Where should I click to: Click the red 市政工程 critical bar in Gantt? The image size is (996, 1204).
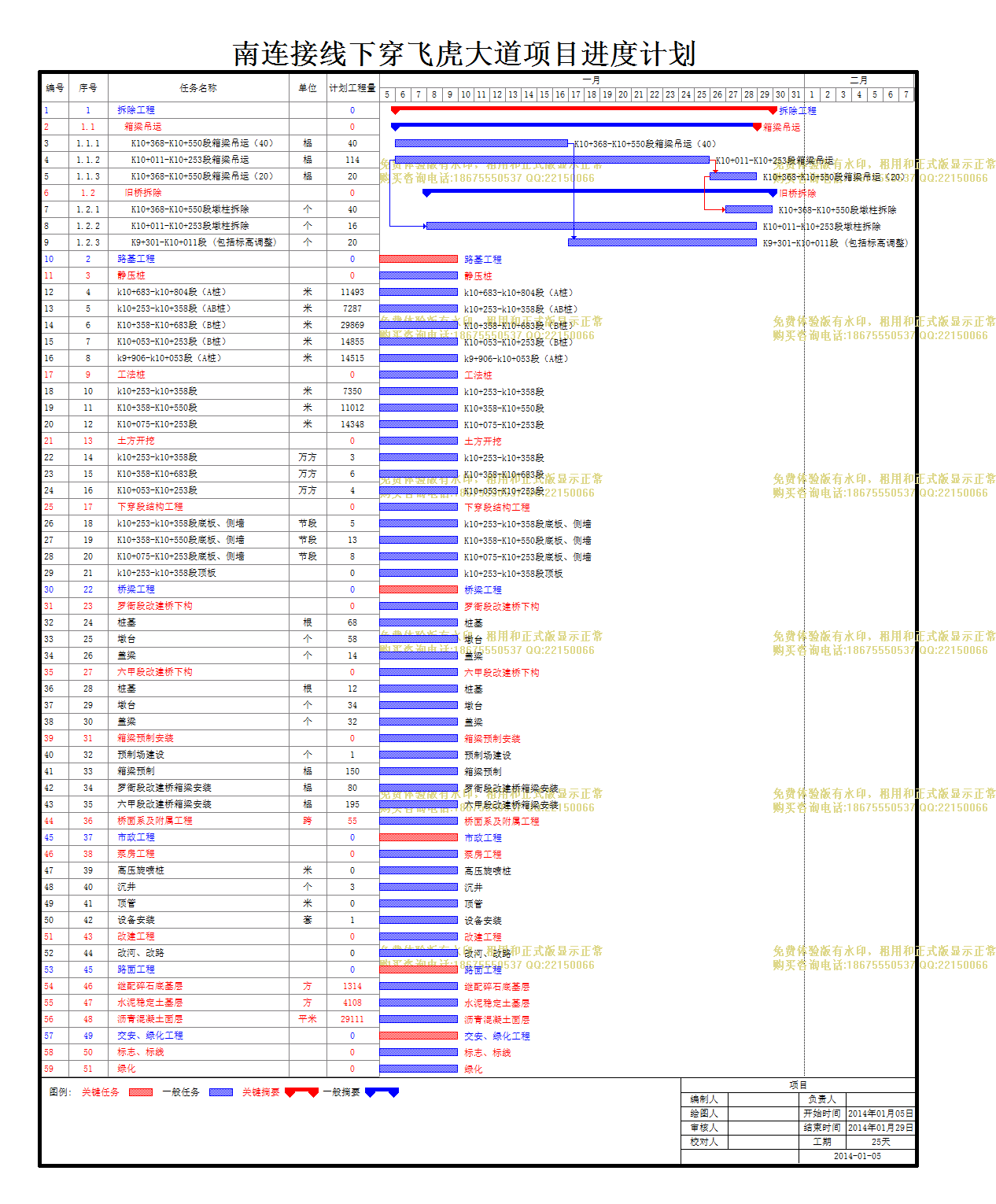click(x=419, y=837)
